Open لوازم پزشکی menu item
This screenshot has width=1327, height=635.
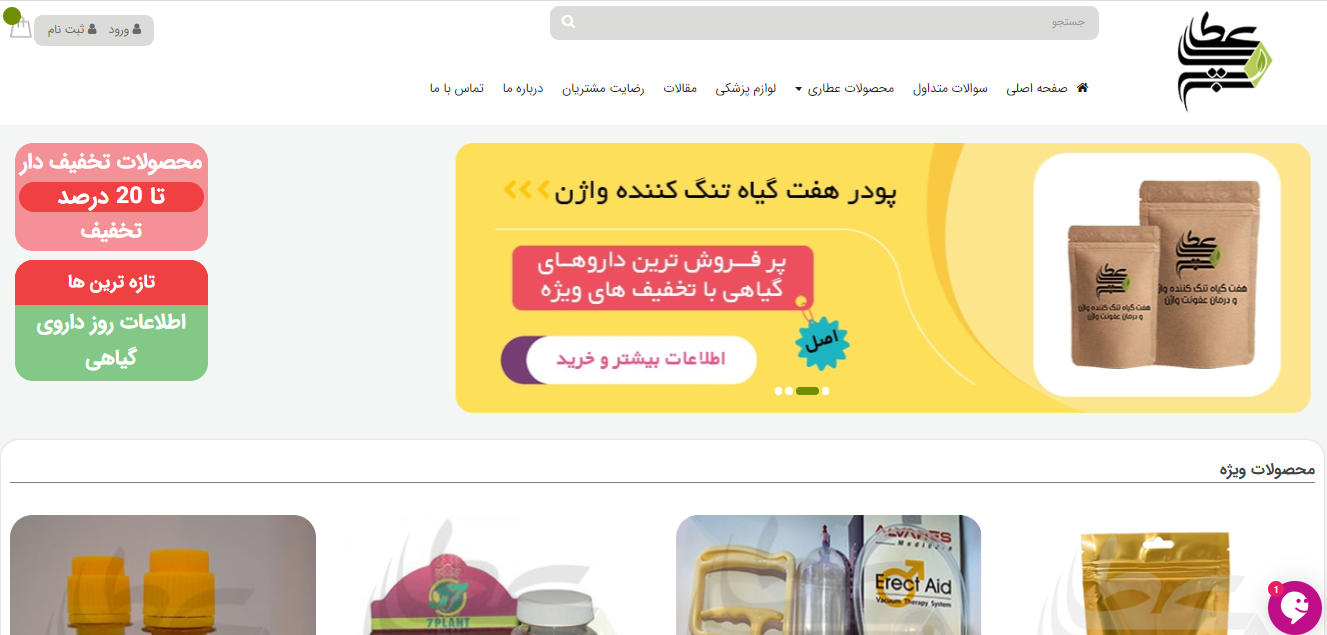coord(746,88)
